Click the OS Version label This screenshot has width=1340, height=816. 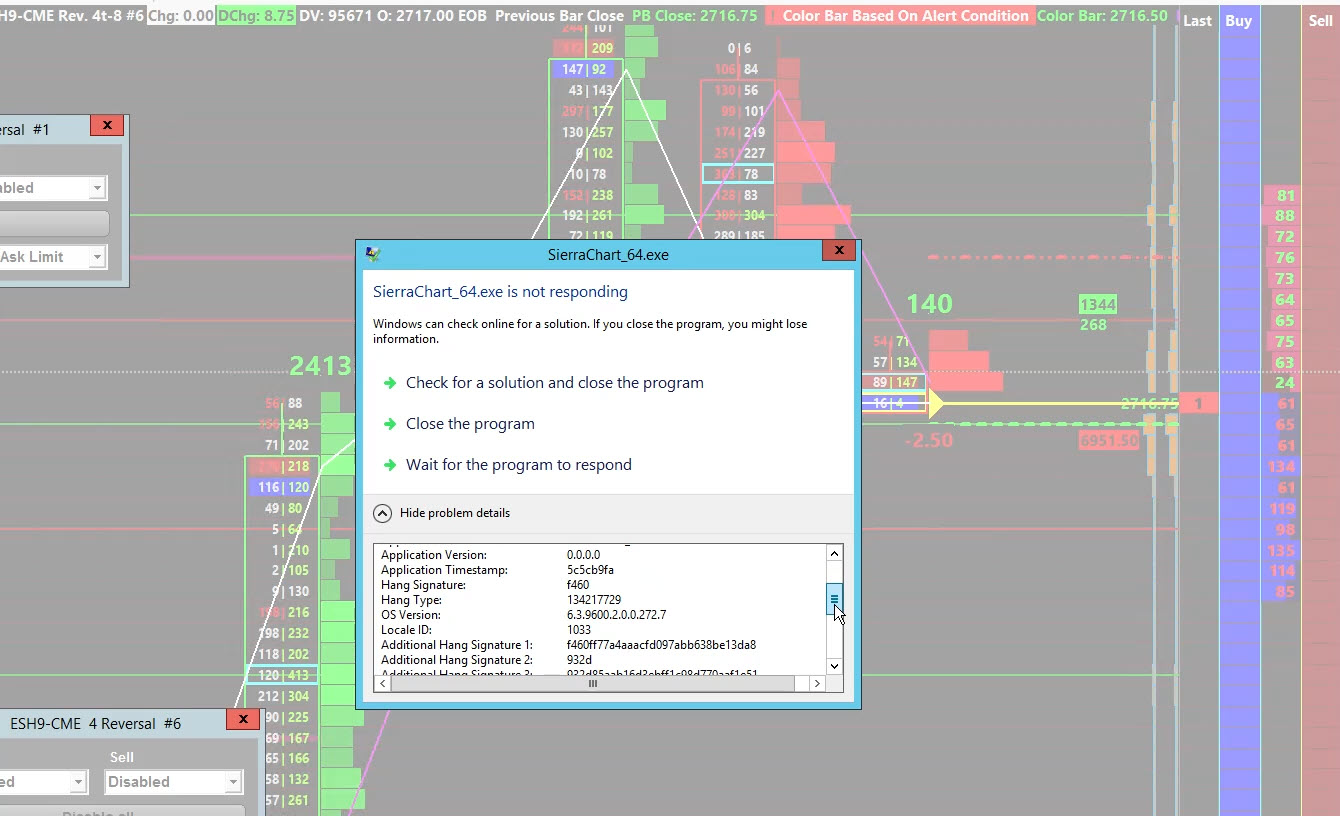coord(411,615)
